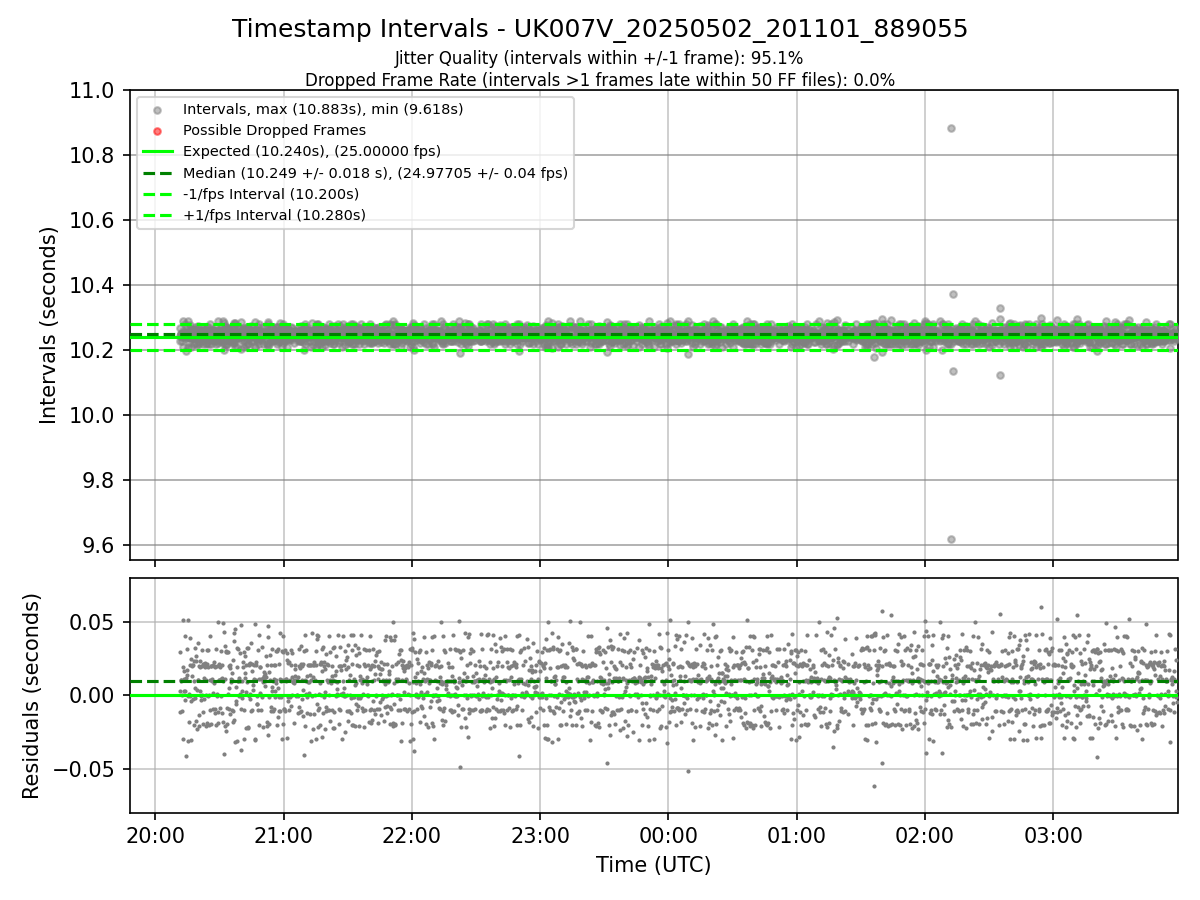Click the -1/fps Interval (10.200s) legend entry
This screenshot has height=900, width=1200.
click(x=271, y=194)
